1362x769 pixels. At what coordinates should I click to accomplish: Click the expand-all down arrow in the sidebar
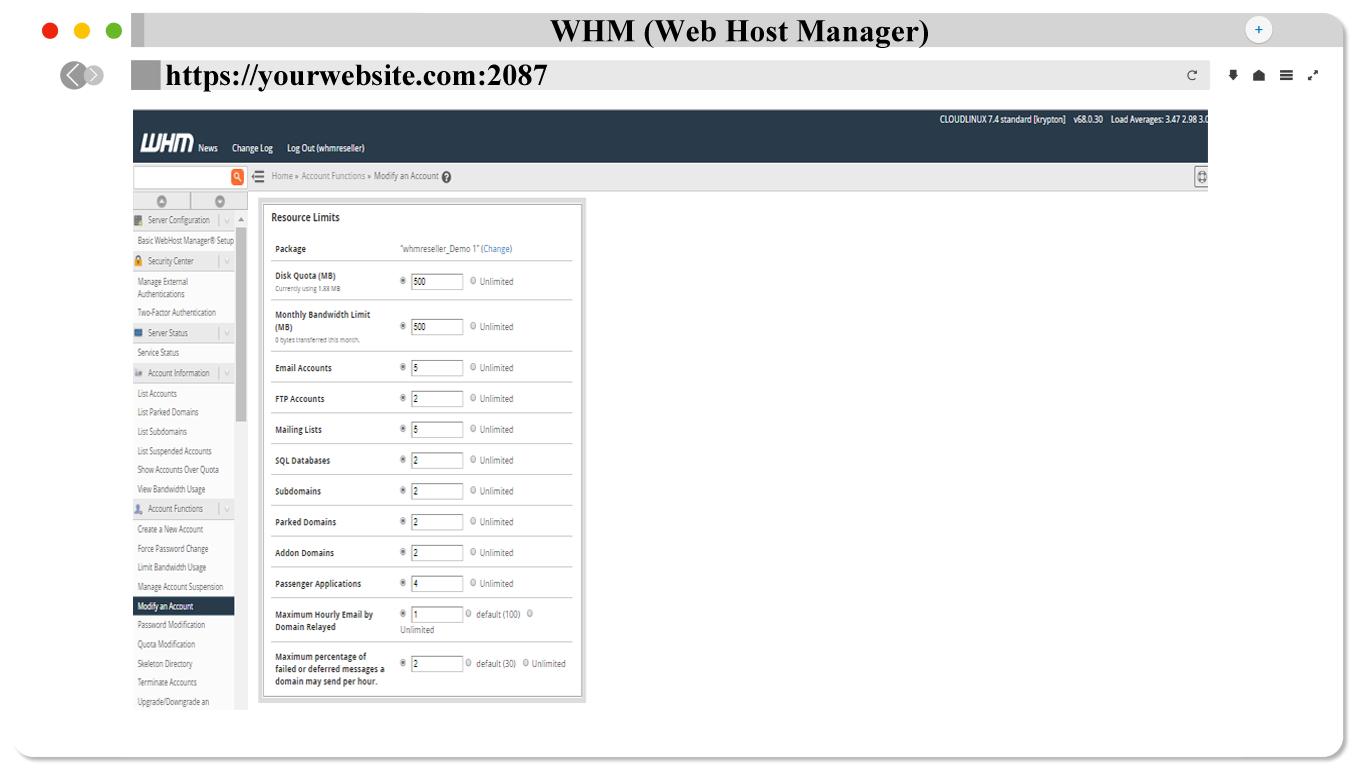click(x=220, y=201)
